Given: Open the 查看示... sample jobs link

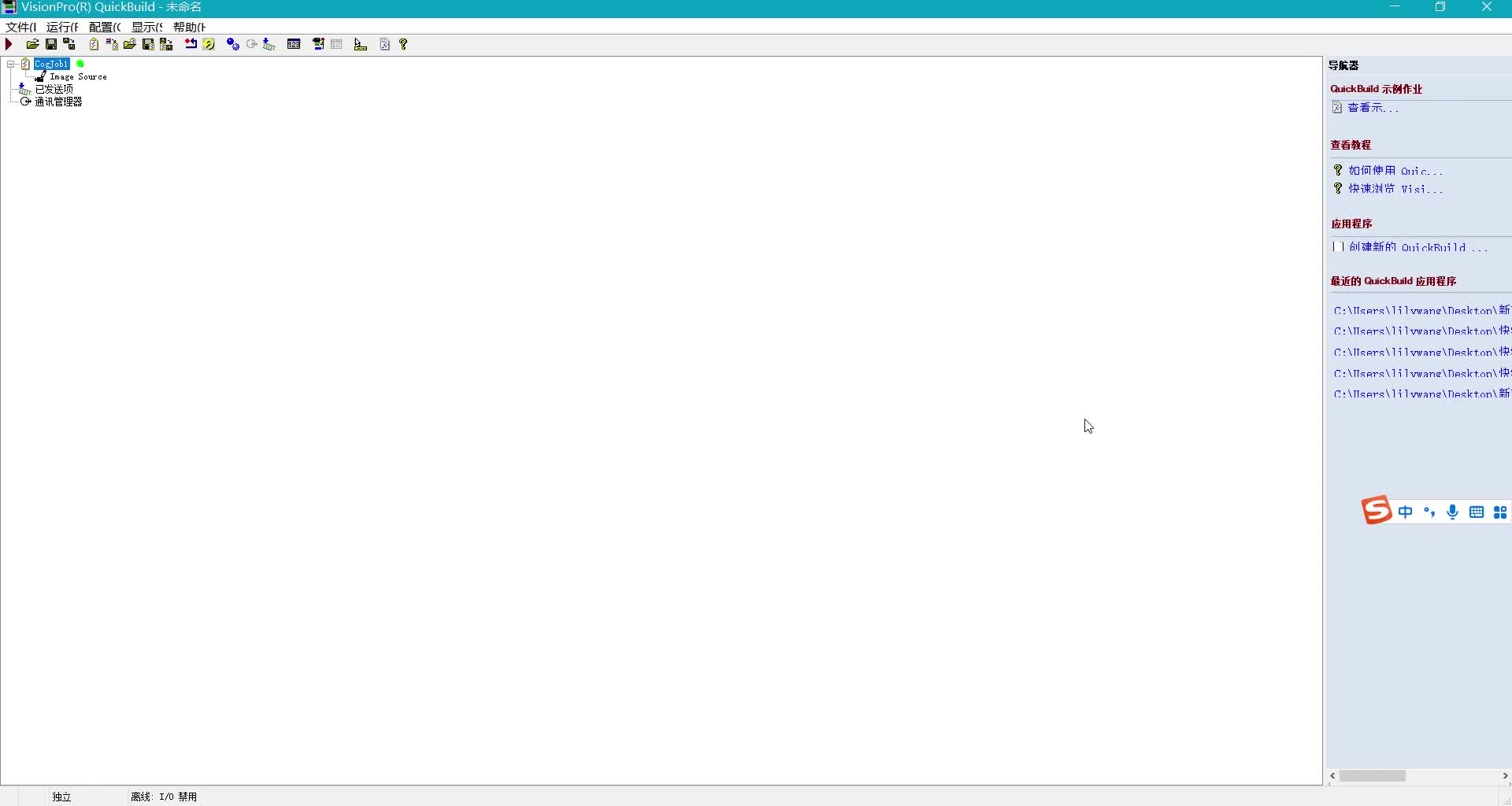Looking at the screenshot, I should tap(1373, 109).
